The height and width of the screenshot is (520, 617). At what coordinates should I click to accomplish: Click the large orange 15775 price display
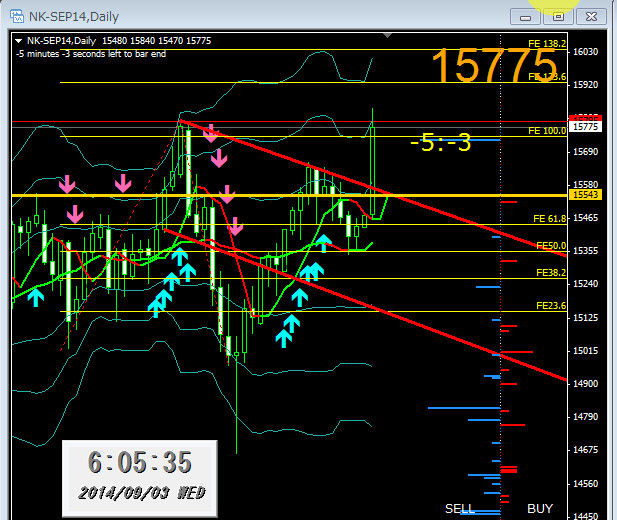click(x=494, y=65)
